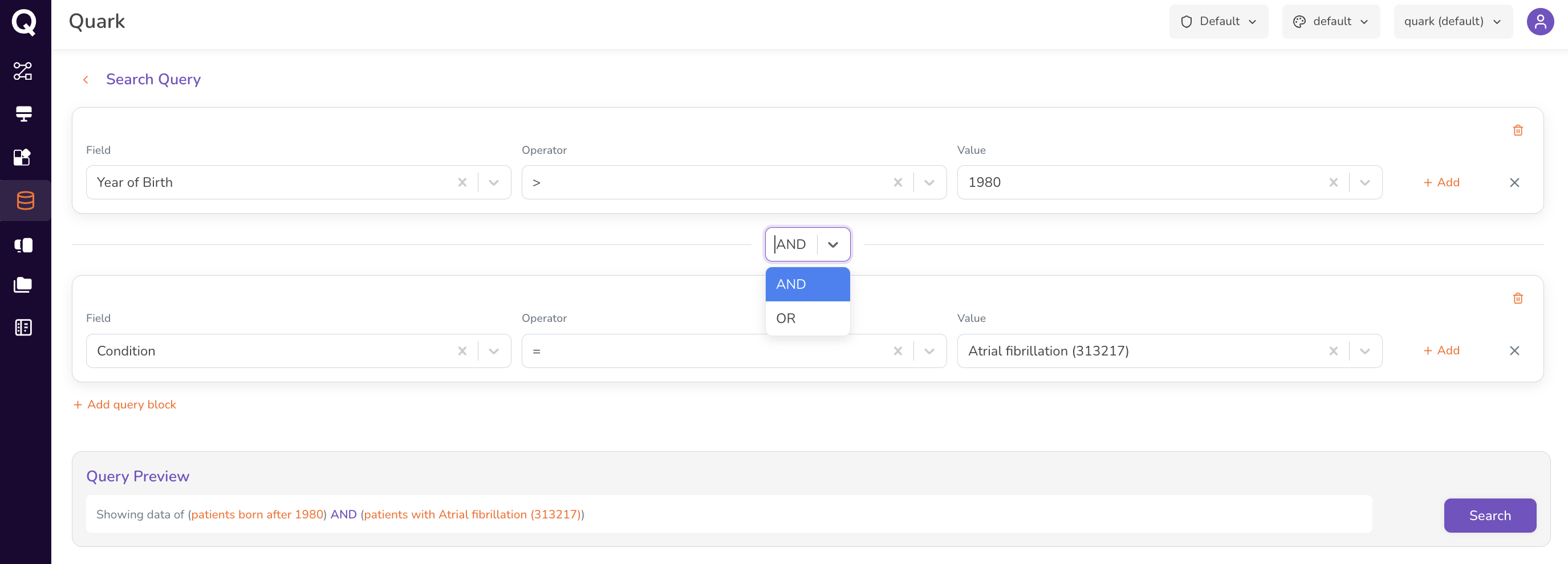The image size is (1568, 564).
Task: Delete the Year of Birth query block
Action: click(1517, 130)
